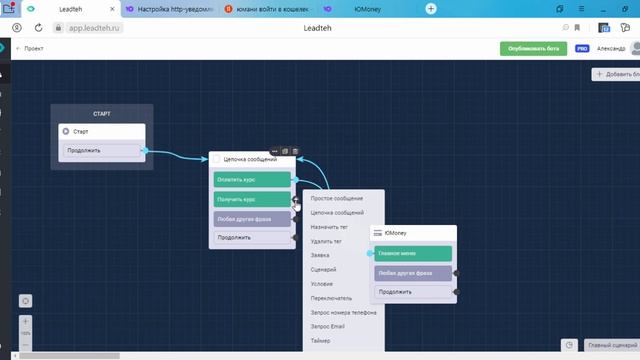Click the horizontal scrollbar at the bottom
Image resolution: width=640 pixels, height=360 pixels.
(x=69, y=356)
